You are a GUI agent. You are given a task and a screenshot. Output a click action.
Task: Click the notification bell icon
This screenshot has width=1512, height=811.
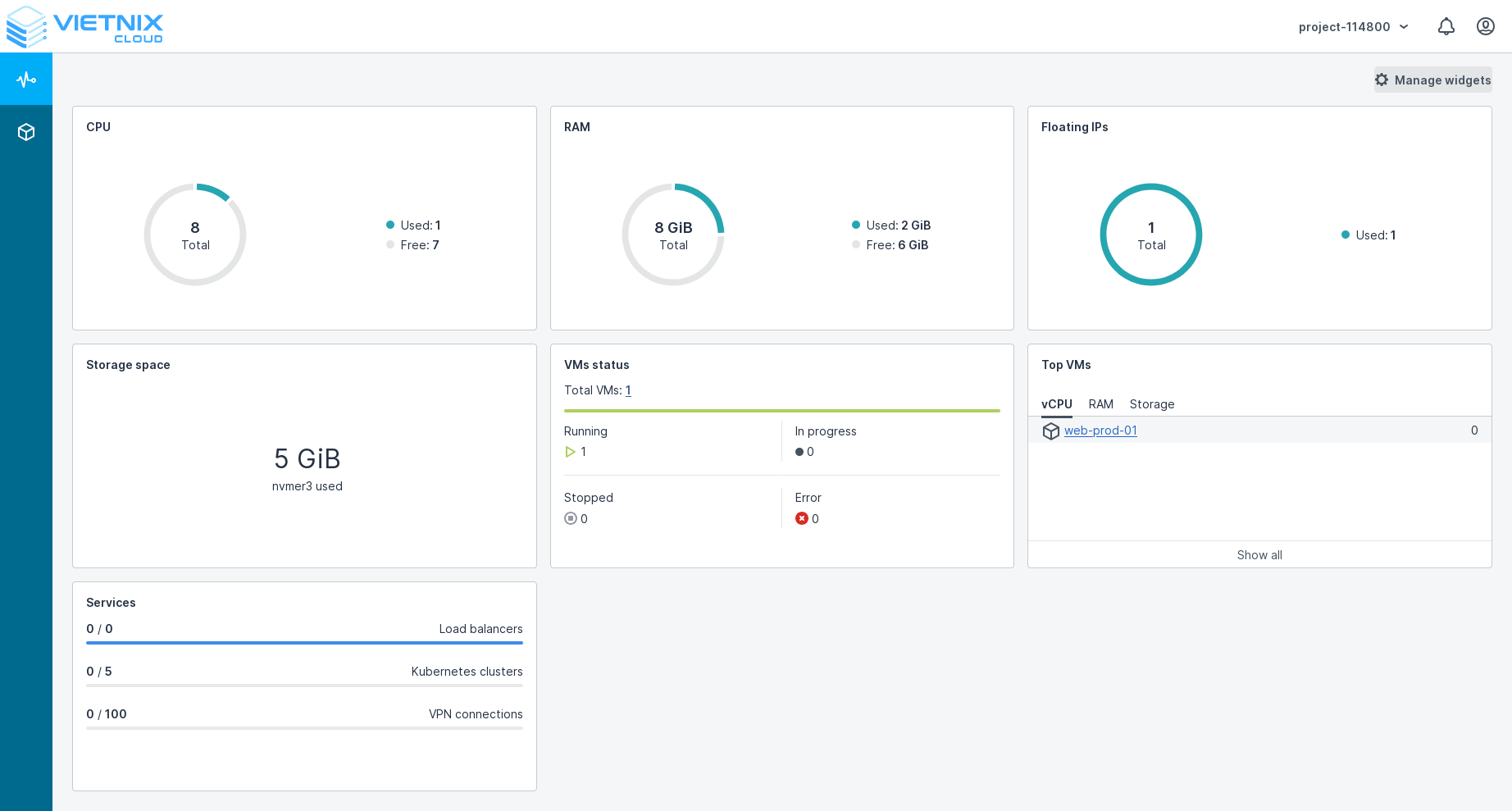(x=1446, y=26)
